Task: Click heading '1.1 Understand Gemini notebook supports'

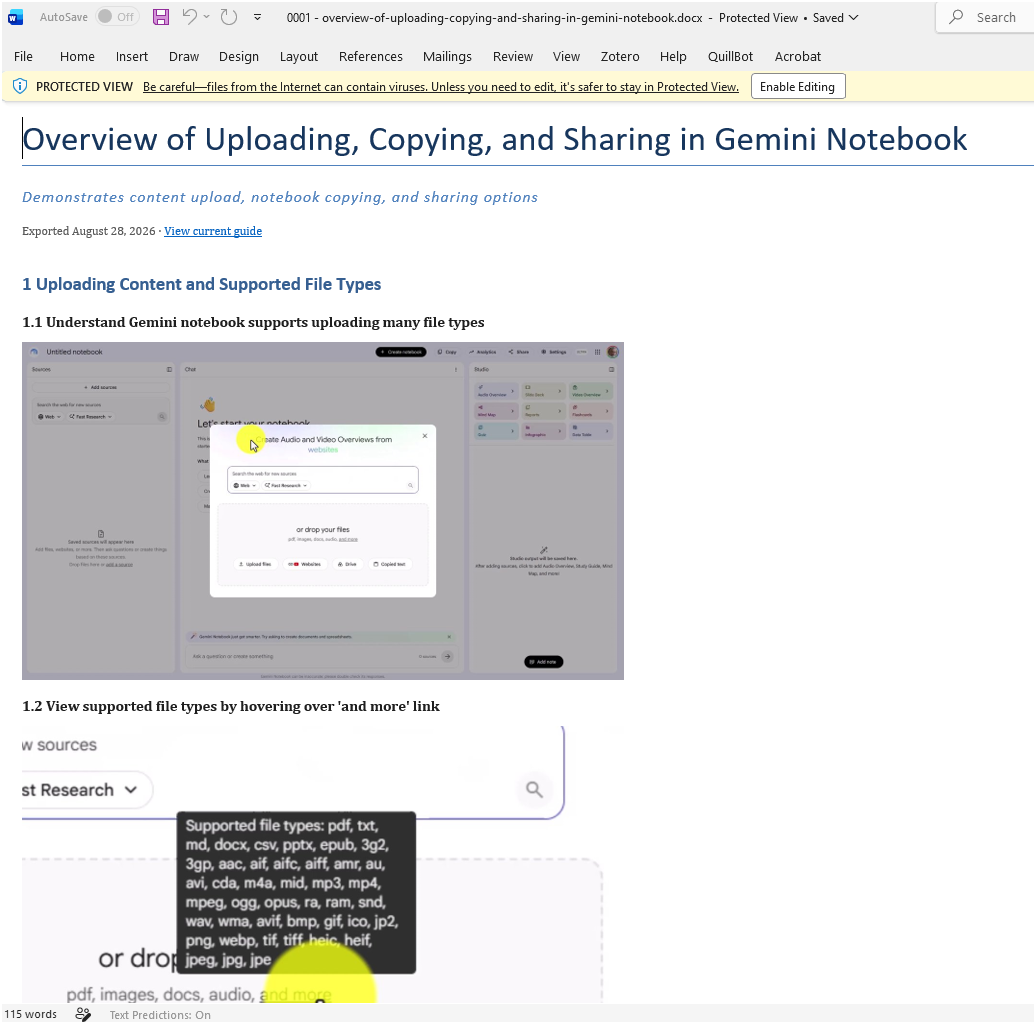Action: [x=253, y=322]
